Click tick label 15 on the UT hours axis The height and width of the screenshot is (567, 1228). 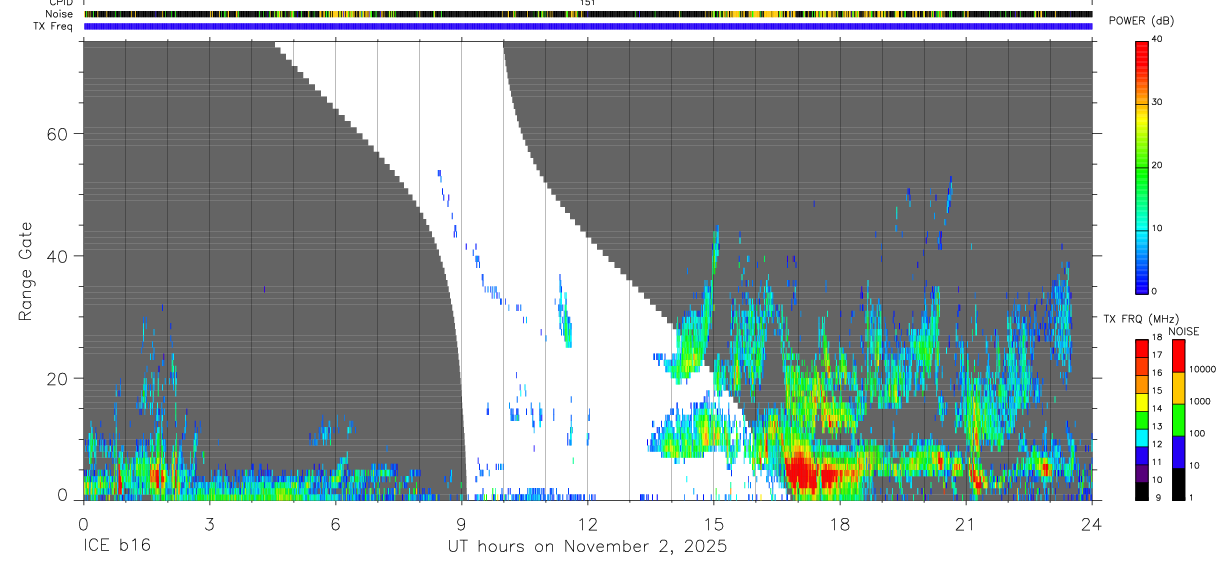click(714, 524)
